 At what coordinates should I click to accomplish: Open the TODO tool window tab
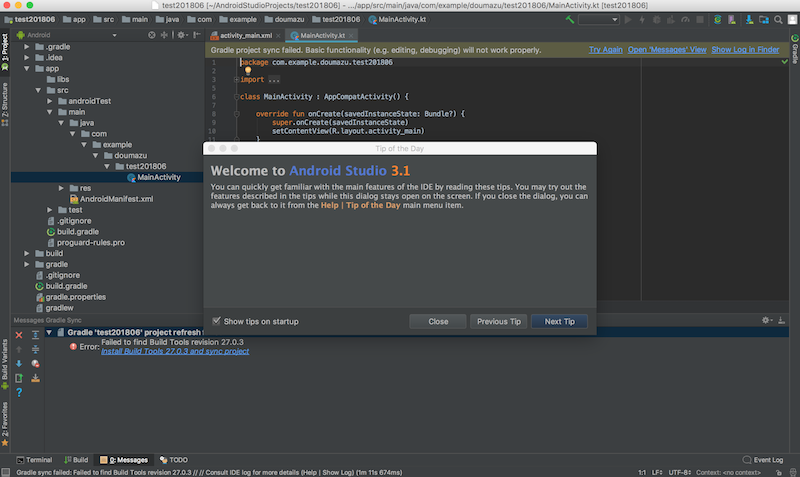(x=173, y=460)
